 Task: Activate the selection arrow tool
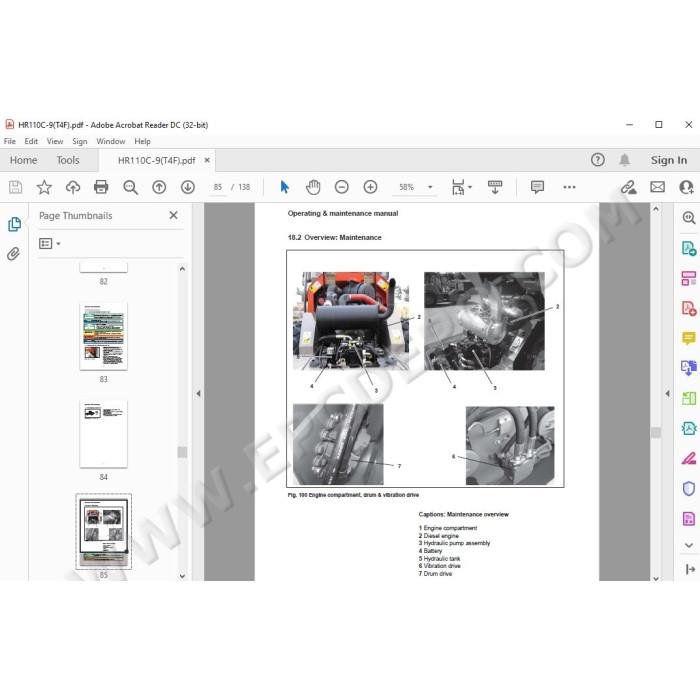(284, 187)
